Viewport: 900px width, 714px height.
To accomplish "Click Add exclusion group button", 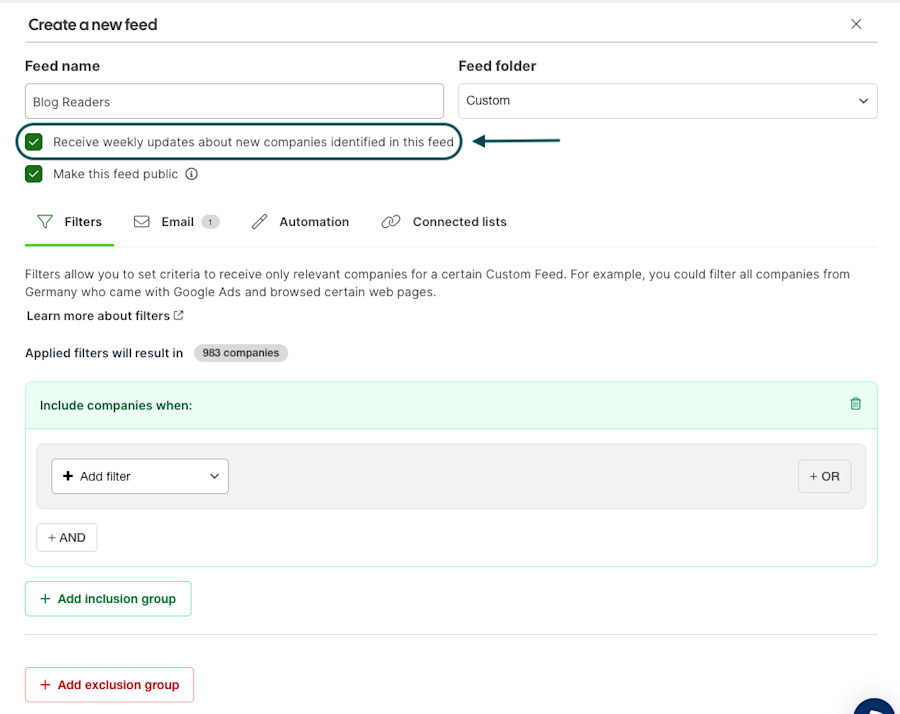I will (x=109, y=685).
